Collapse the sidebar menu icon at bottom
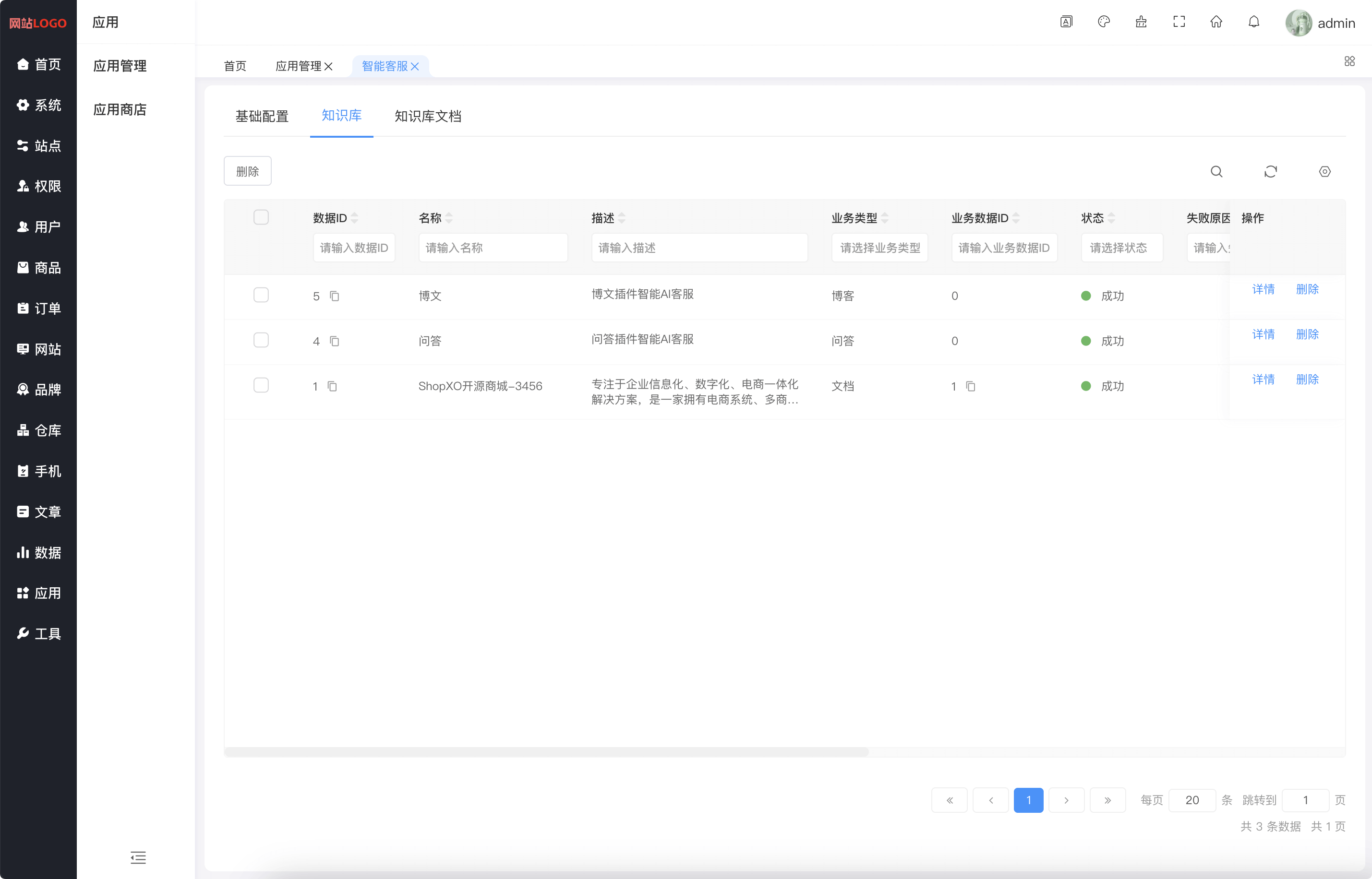Image resolution: width=1372 pixels, height=879 pixels. [x=138, y=857]
